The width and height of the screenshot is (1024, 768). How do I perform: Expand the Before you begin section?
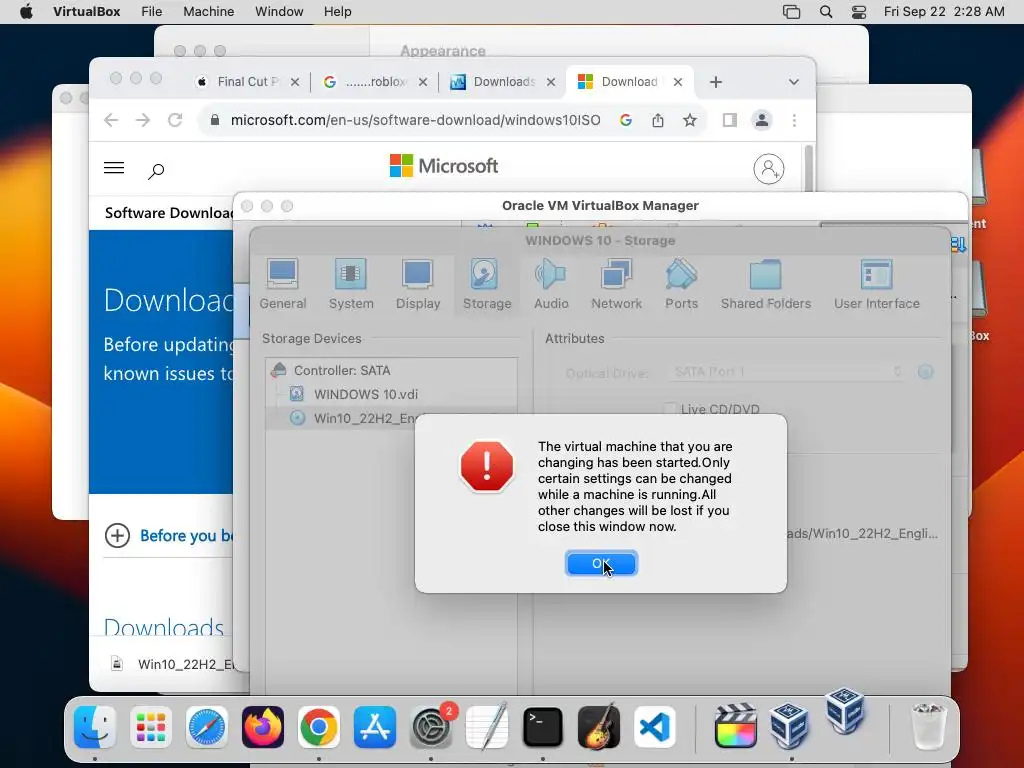pos(168,536)
